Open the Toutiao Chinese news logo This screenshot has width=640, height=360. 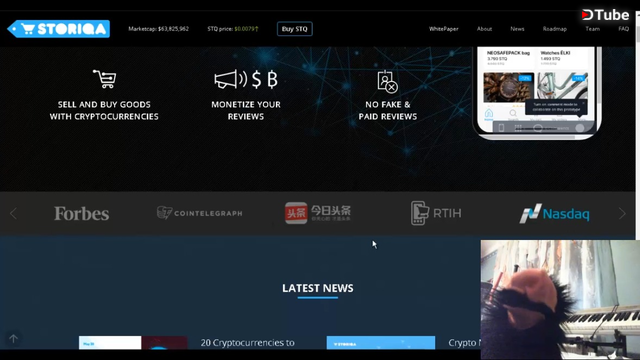coord(318,213)
